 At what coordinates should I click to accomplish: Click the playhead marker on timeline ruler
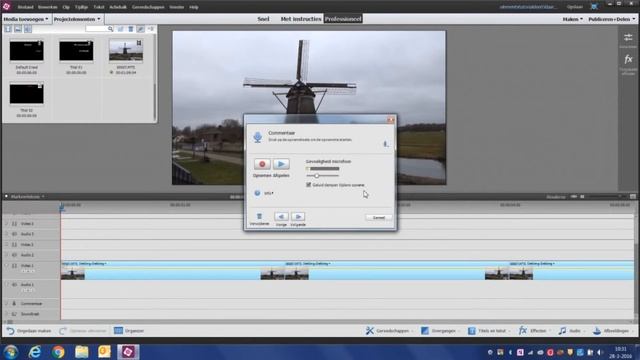tap(62, 207)
